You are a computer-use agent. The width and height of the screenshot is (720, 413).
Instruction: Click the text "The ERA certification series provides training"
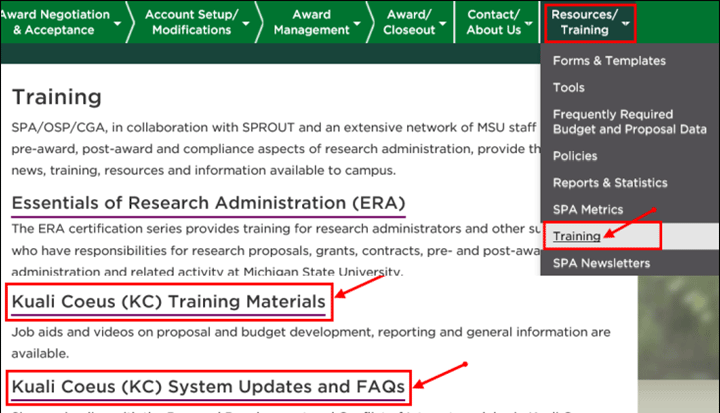click(x=162, y=229)
